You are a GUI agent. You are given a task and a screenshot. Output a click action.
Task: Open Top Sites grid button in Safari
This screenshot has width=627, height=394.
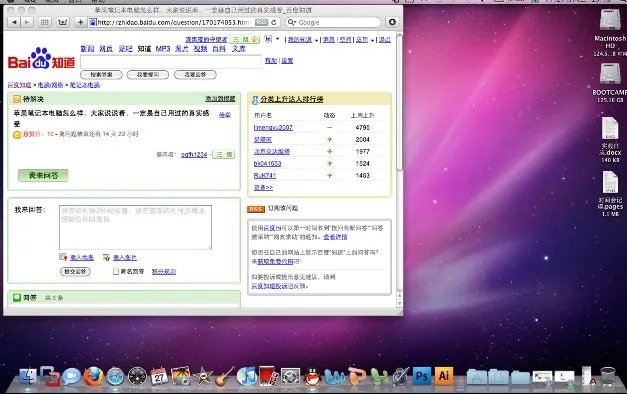click(44, 22)
